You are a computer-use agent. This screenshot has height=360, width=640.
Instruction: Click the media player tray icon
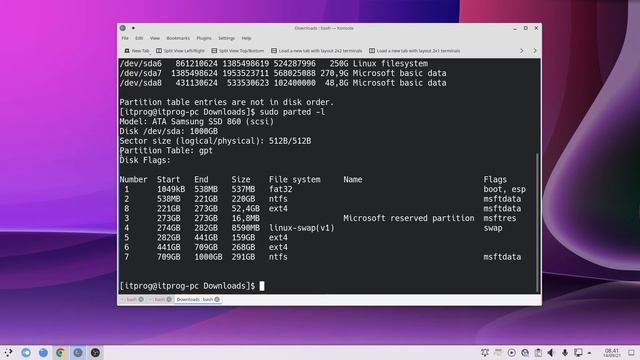(x=511, y=353)
